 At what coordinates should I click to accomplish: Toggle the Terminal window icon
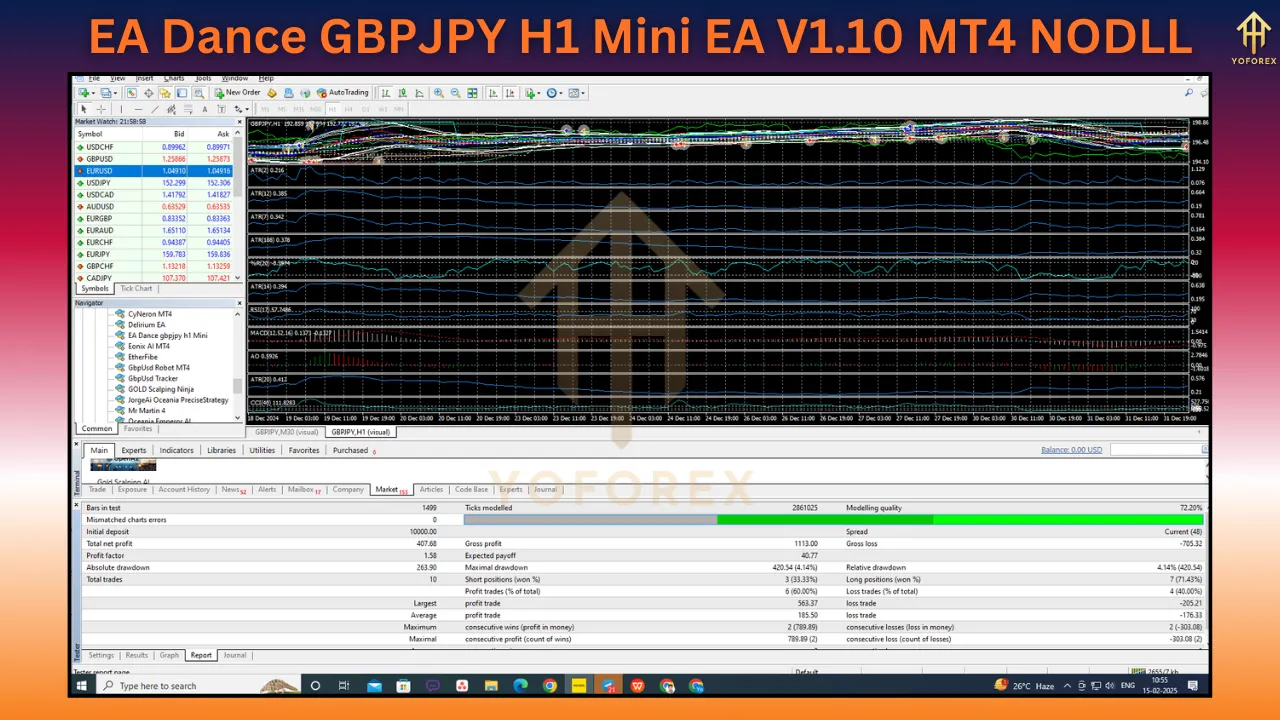click(x=182, y=92)
